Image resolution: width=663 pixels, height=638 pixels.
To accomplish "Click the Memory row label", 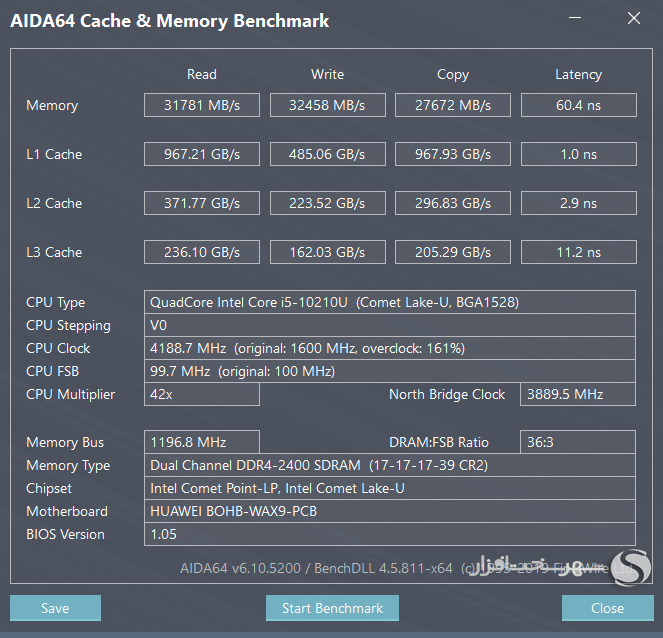I will pyautogui.click(x=52, y=105).
